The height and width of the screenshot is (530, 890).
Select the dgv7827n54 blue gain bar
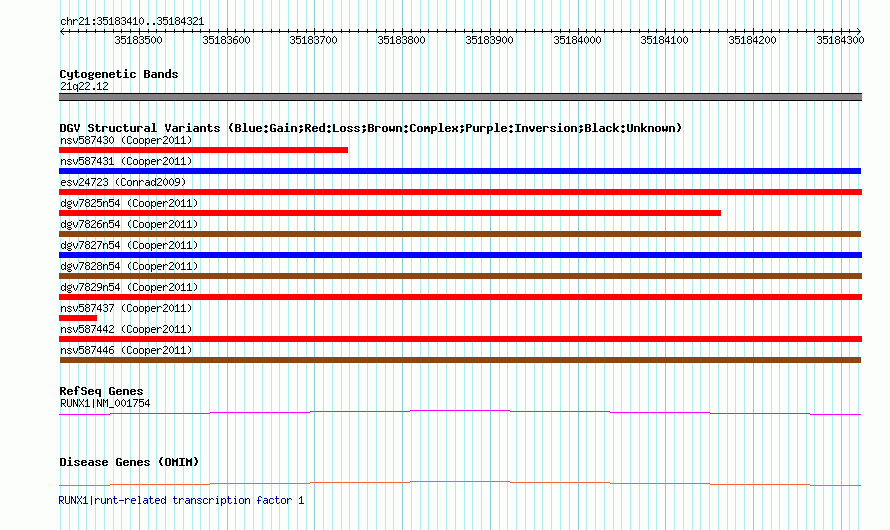click(x=460, y=255)
